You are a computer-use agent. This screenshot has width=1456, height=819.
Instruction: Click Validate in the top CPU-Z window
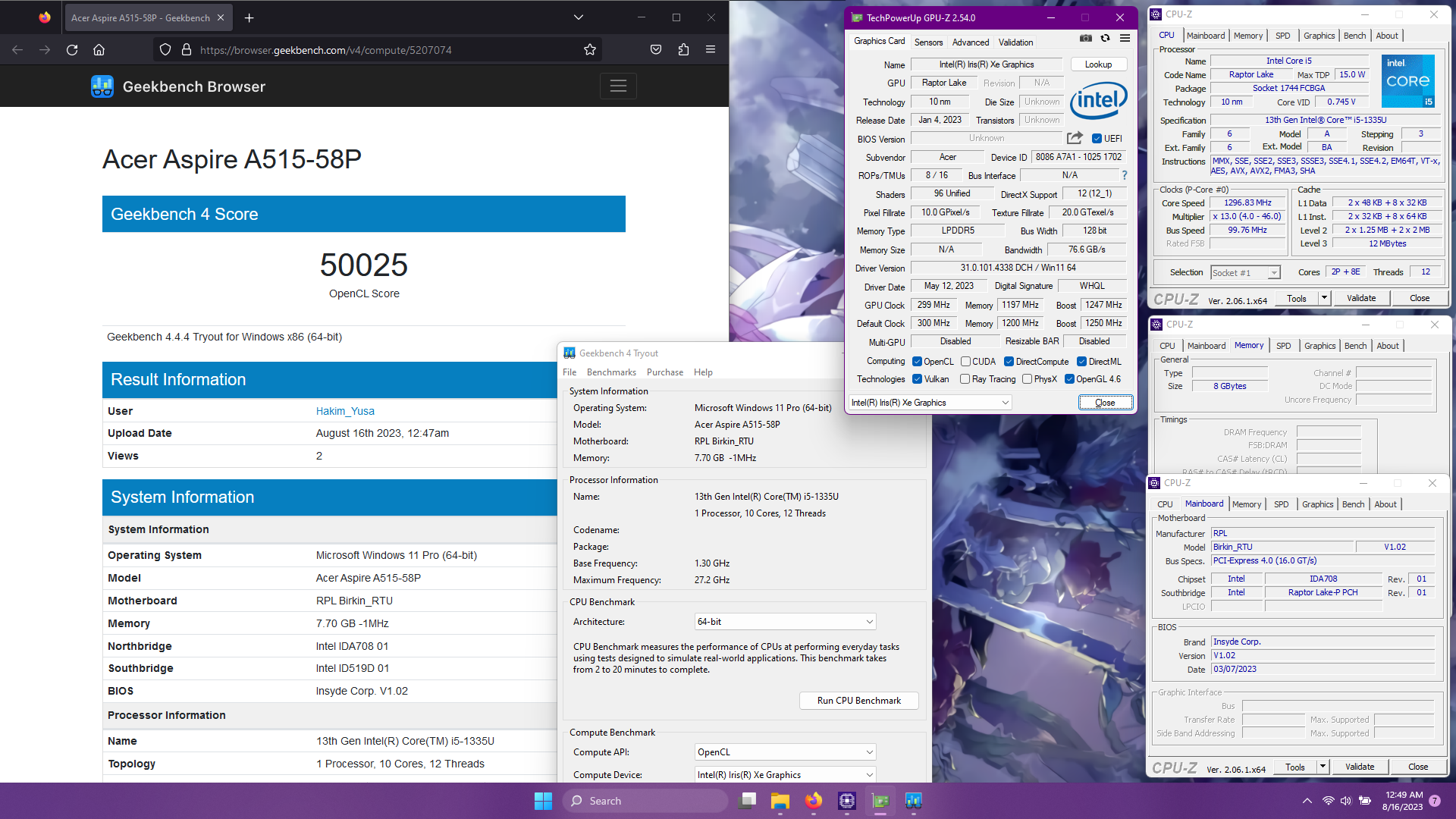click(1361, 299)
